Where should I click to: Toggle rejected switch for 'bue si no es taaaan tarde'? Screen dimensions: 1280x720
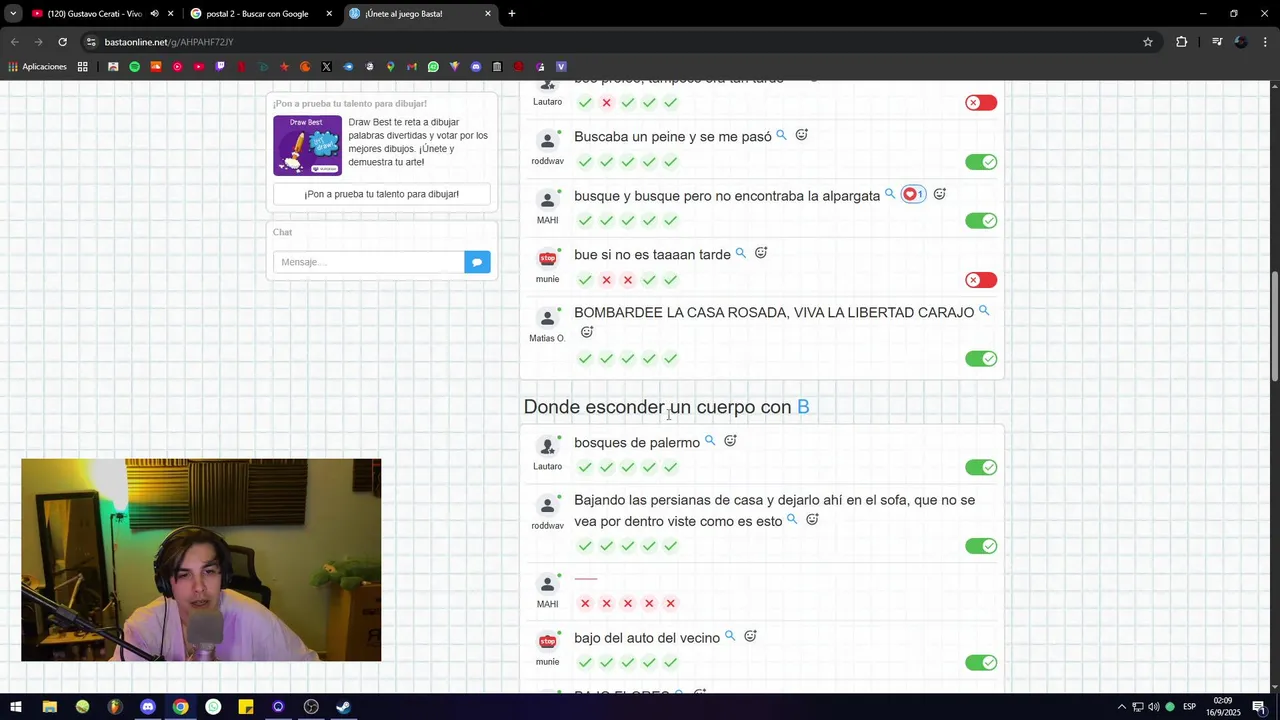point(981,280)
